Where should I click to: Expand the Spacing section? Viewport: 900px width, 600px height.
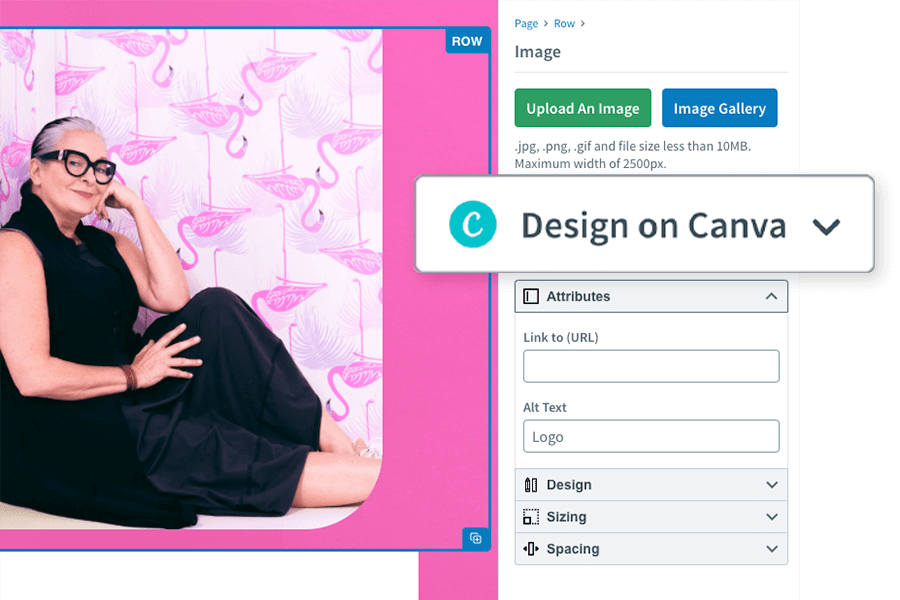click(x=771, y=549)
